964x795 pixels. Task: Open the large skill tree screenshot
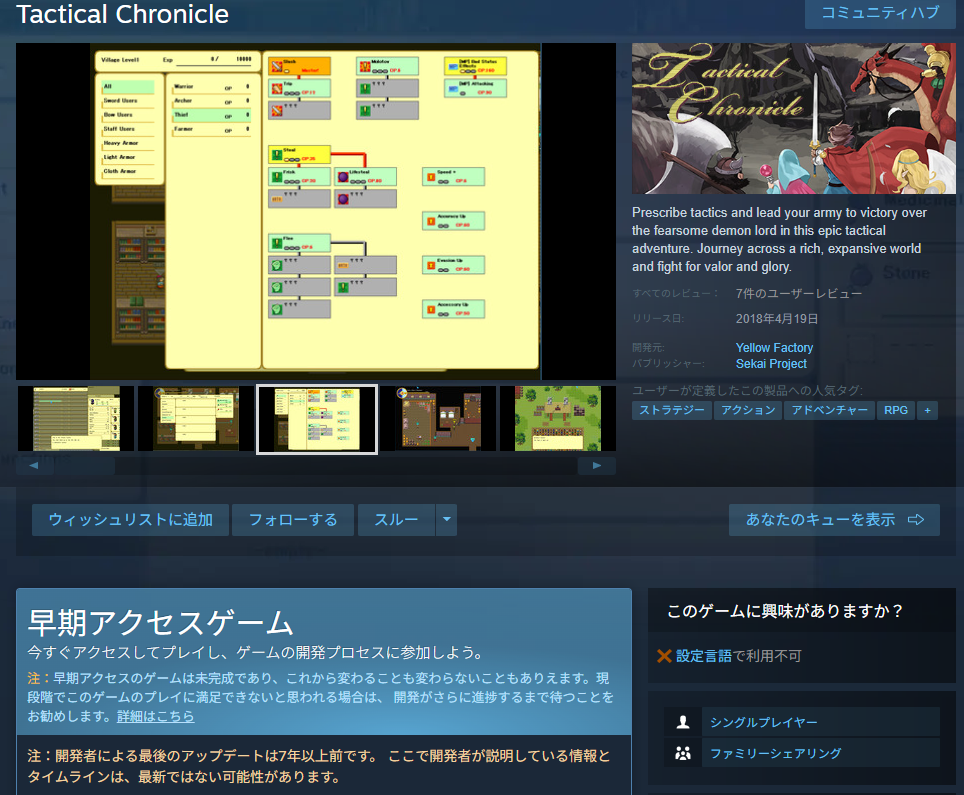[315, 212]
